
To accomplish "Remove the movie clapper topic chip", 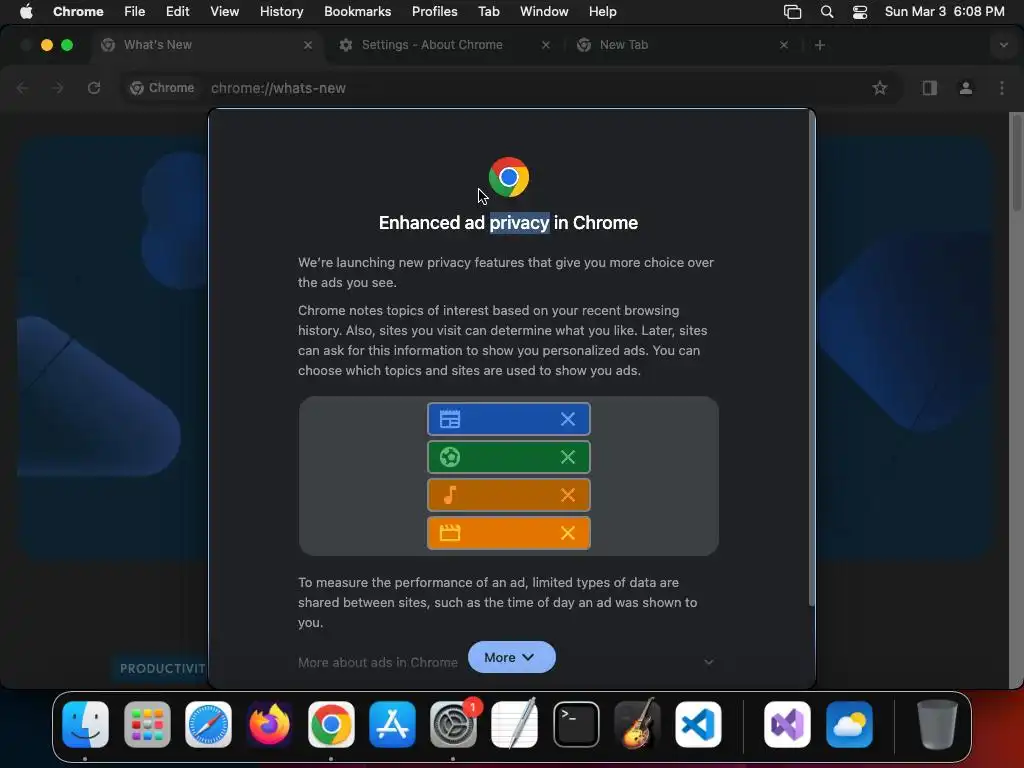I will click(568, 533).
